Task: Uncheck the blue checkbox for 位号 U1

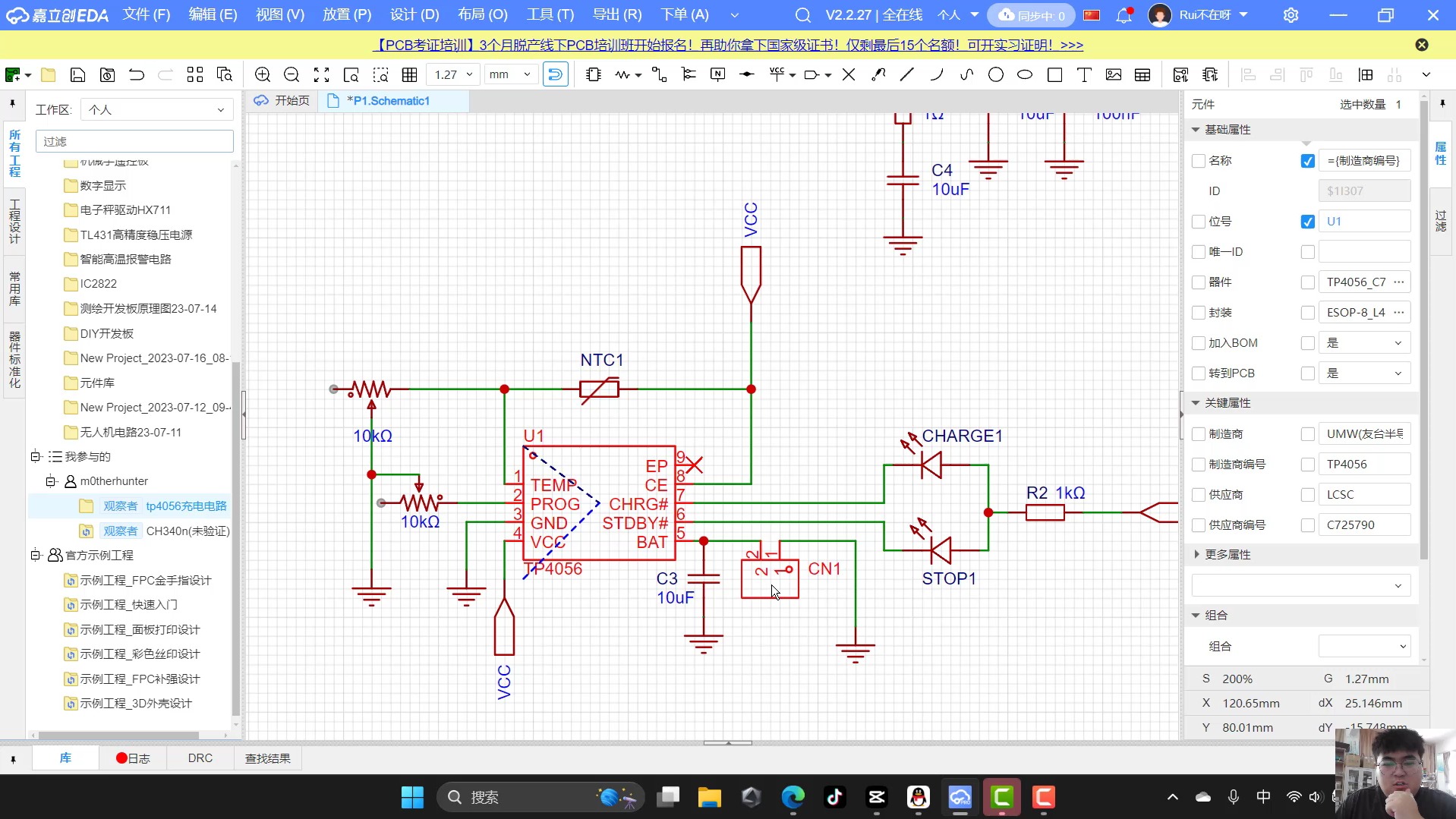Action: coord(1307,222)
